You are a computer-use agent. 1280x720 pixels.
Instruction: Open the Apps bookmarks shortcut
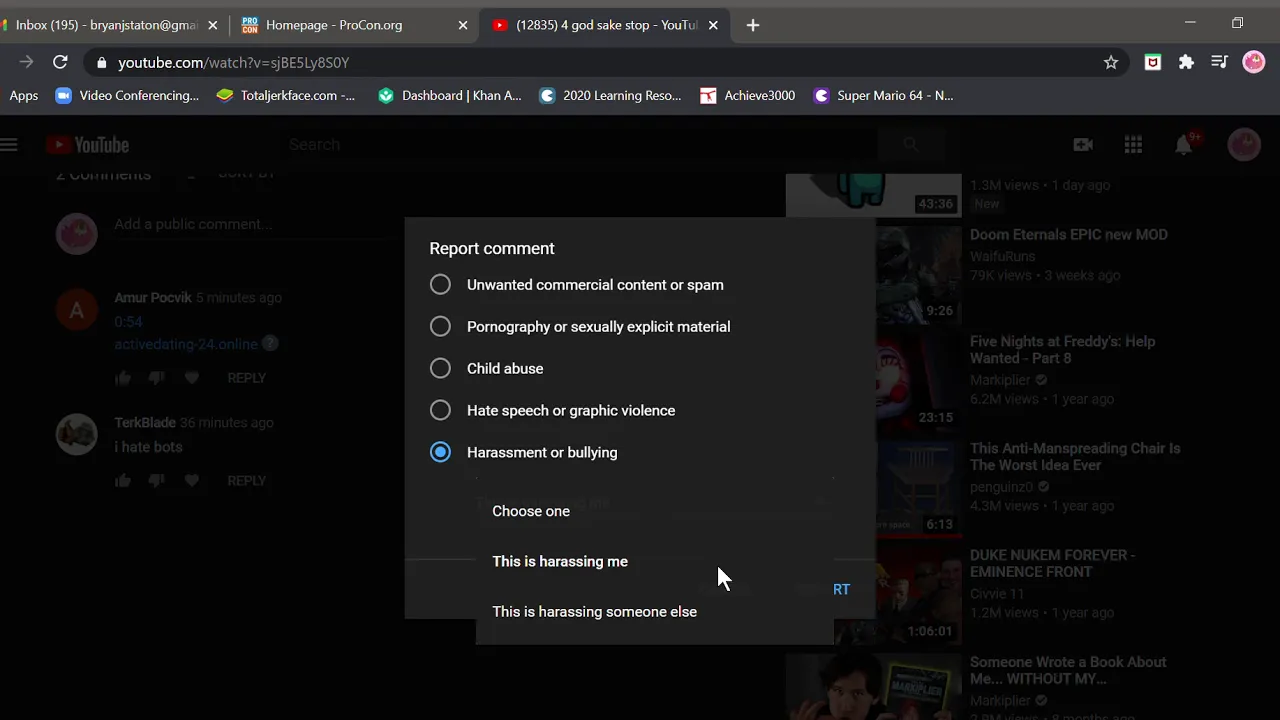(x=24, y=95)
